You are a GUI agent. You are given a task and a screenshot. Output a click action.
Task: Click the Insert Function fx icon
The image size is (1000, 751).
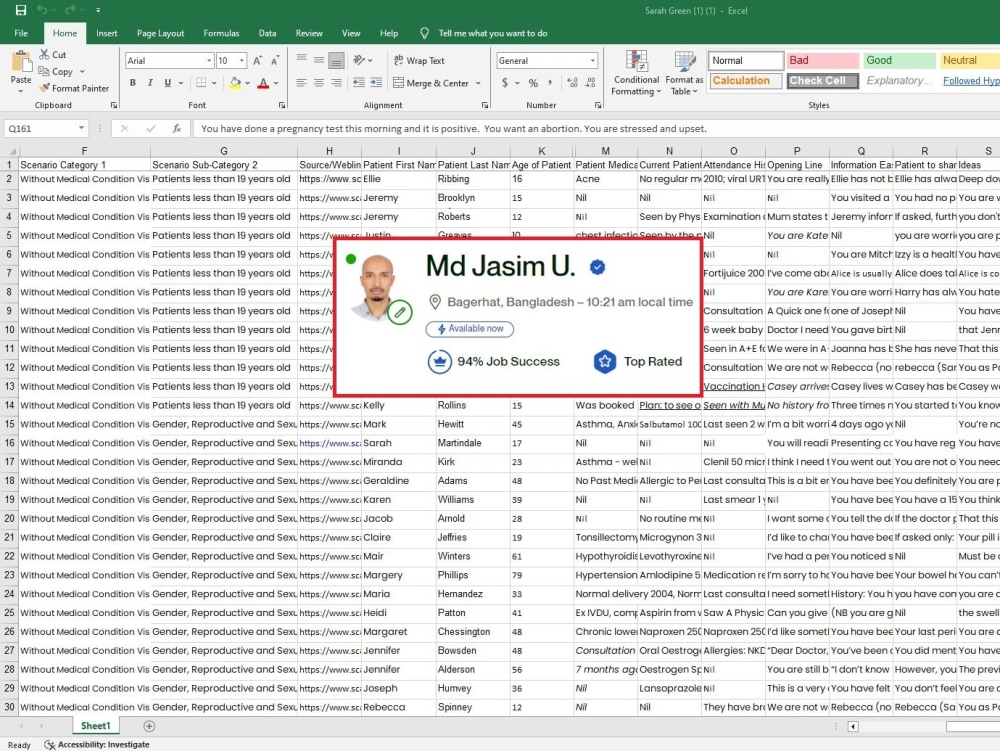(x=177, y=128)
